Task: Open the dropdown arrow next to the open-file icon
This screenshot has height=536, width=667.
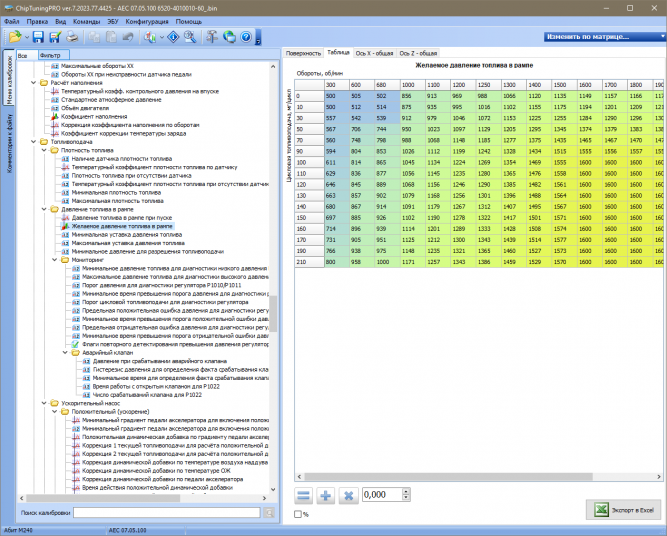Action: (26, 37)
